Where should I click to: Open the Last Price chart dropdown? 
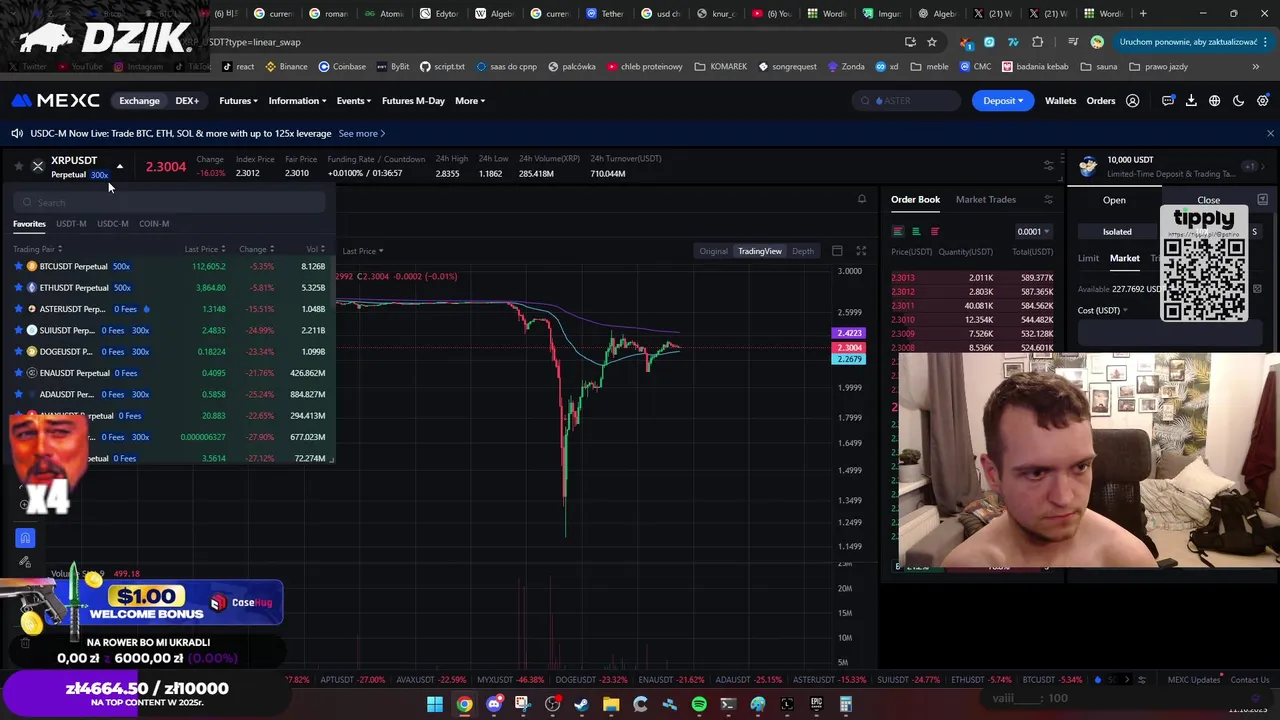363,251
